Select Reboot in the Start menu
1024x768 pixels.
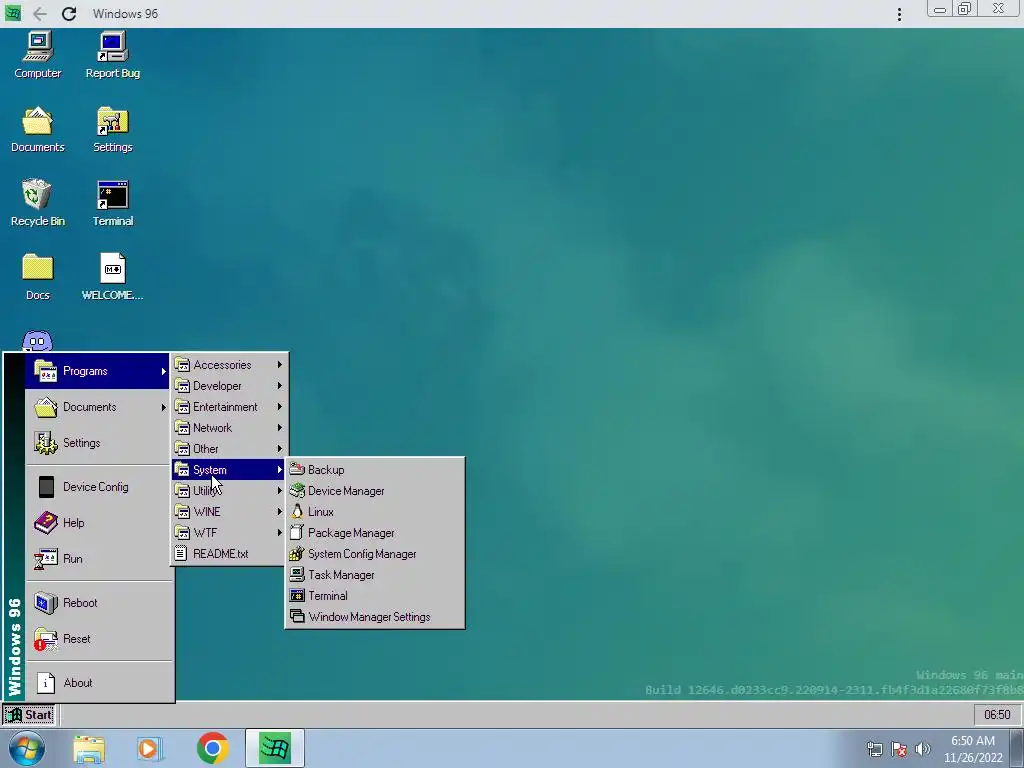tap(99, 603)
